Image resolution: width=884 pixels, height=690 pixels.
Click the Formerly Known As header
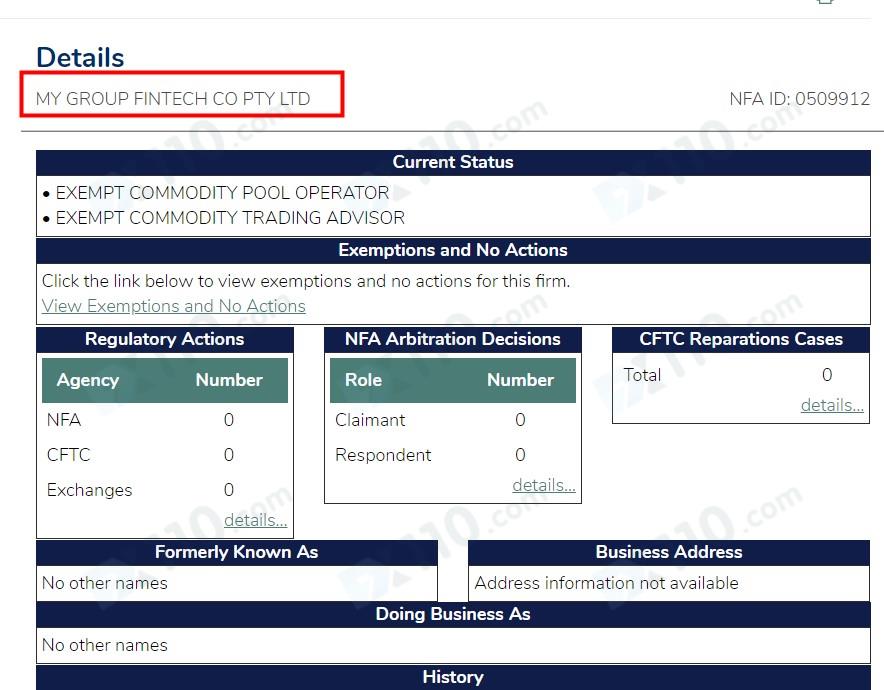coord(237,552)
